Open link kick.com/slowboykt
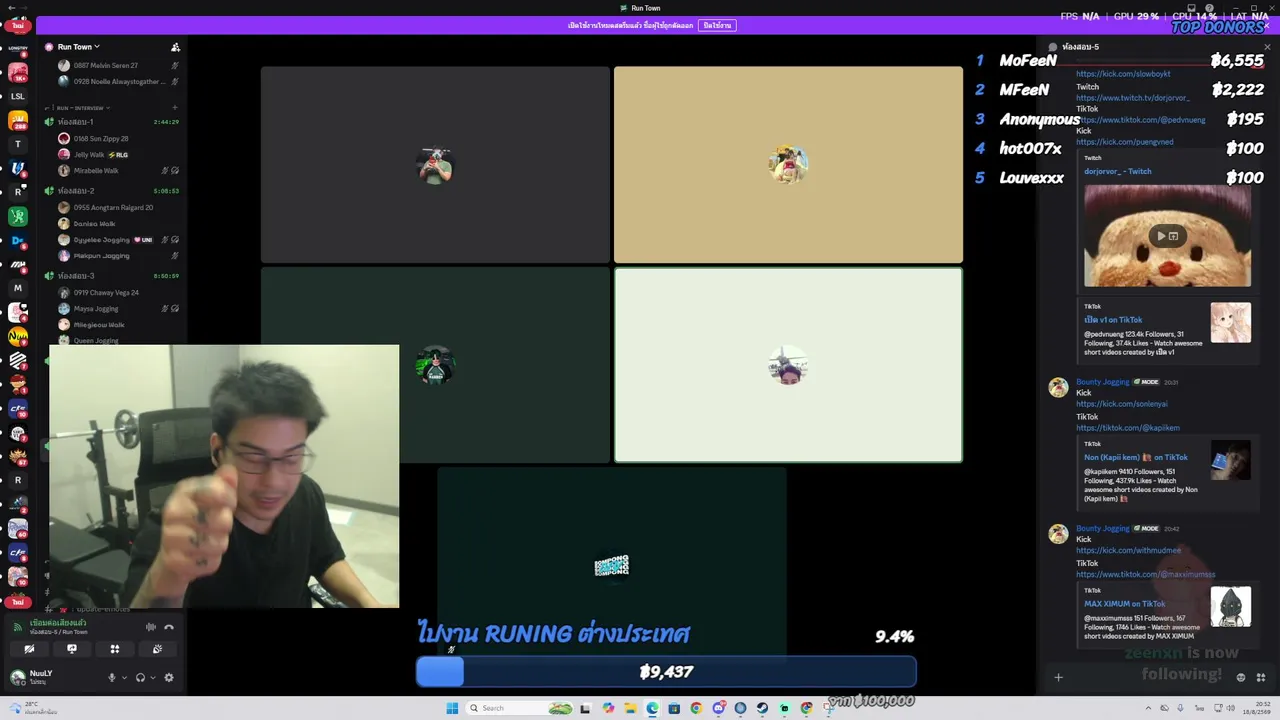Viewport: 1280px width, 720px height. pyautogui.click(x=1123, y=74)
